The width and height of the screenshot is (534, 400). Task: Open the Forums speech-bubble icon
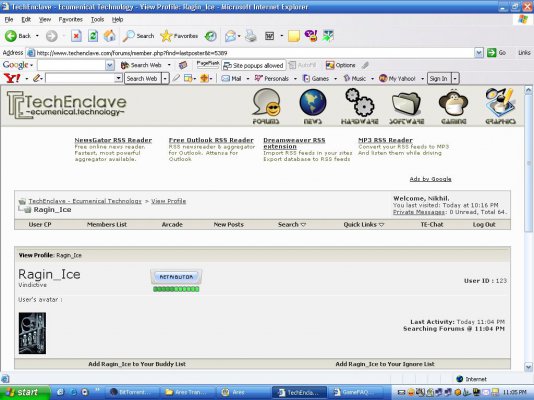[x=266, y=106]
